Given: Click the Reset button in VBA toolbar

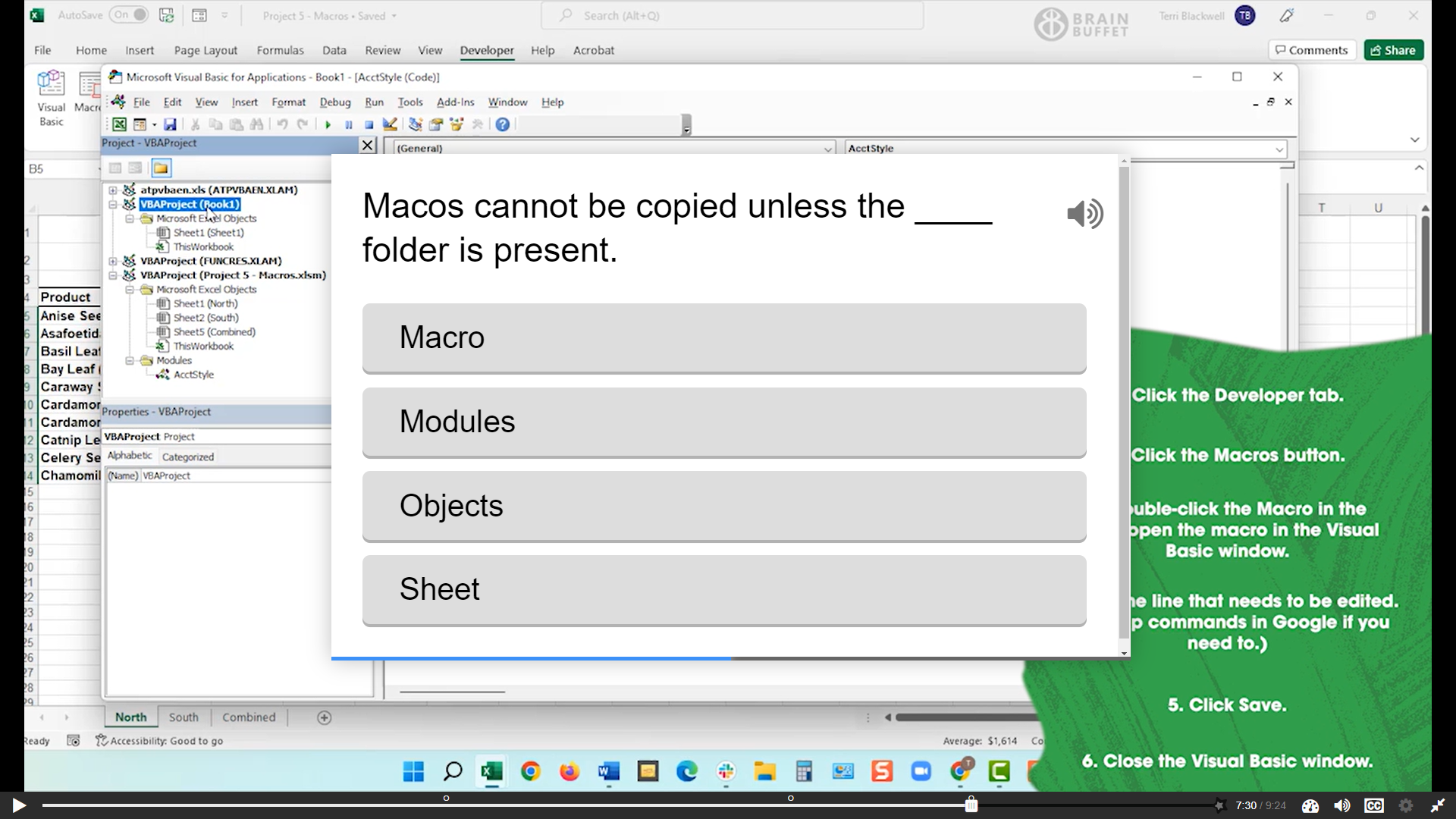Looking at the screenshot, I should tap(369, 124).
